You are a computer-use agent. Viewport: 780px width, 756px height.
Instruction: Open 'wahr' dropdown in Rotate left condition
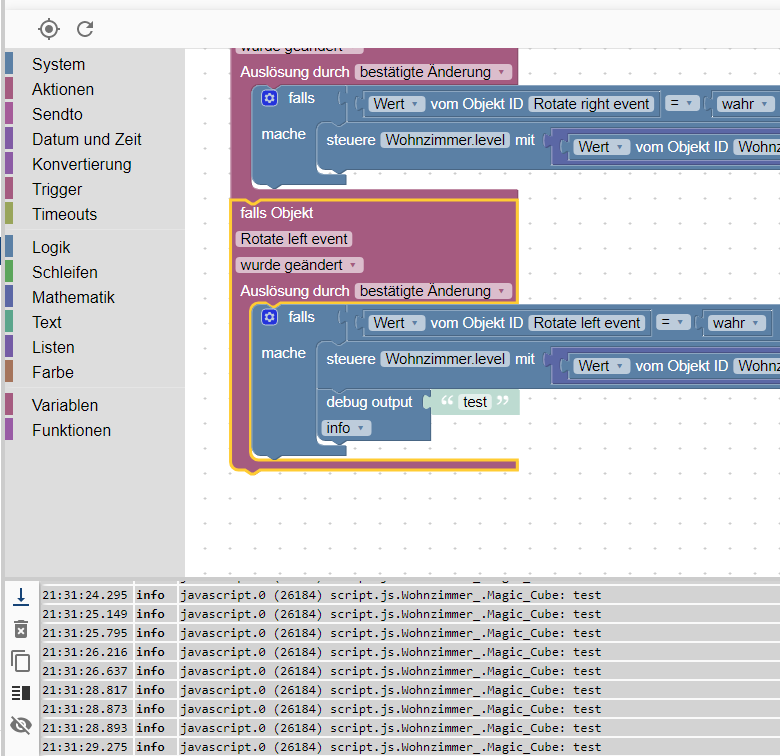coord(736,322)
